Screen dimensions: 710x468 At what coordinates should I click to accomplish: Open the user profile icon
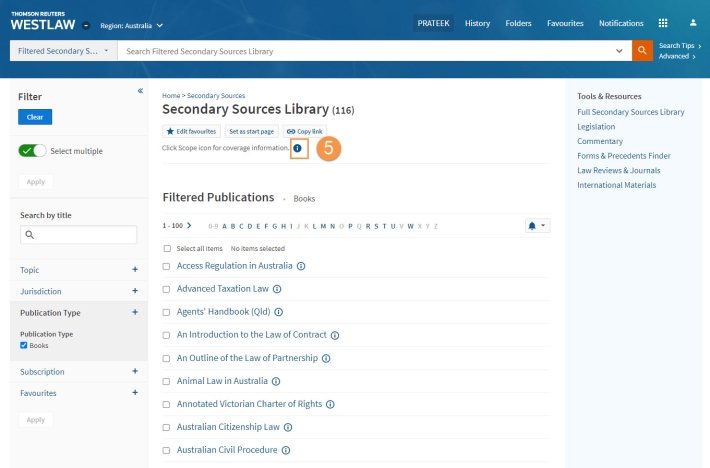[693, 23]
